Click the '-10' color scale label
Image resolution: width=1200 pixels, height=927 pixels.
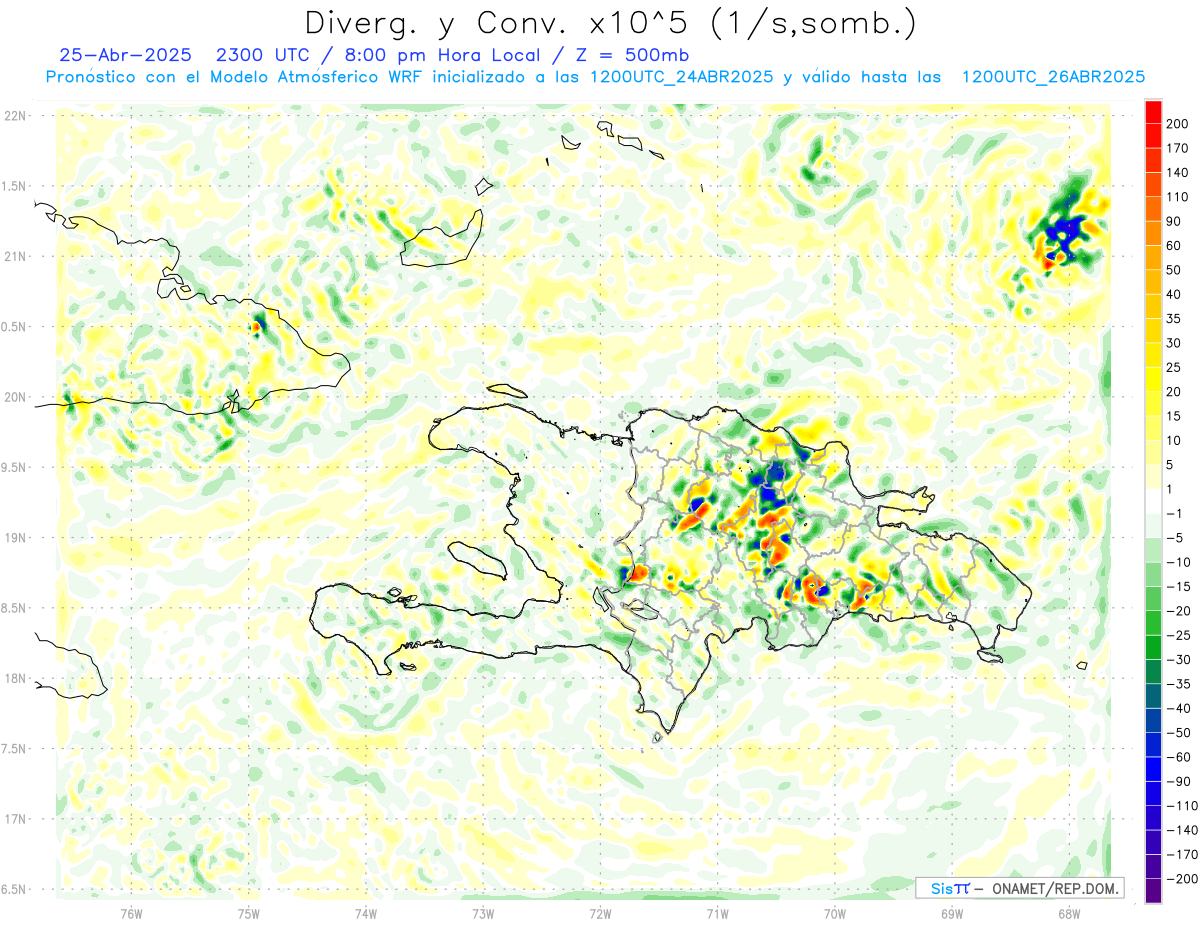tap(1179, 562)
